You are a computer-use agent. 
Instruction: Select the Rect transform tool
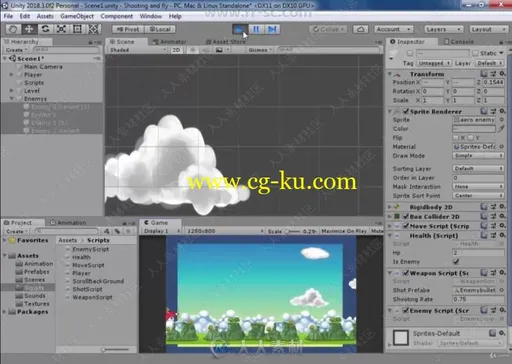tap(77, 29)
